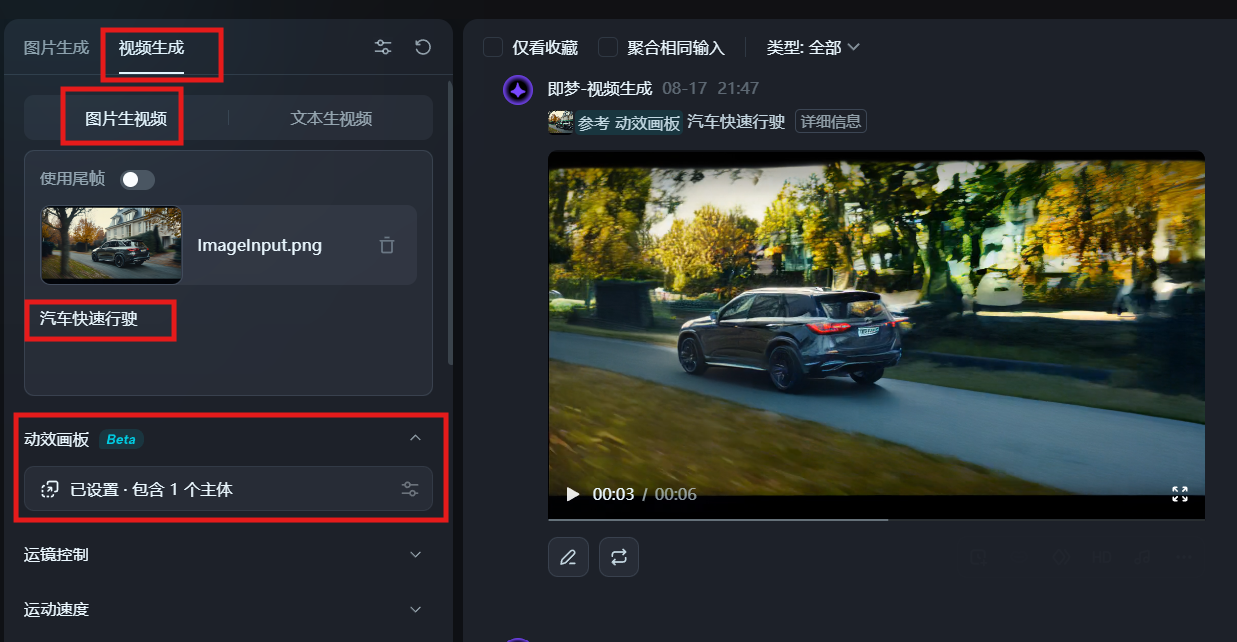This screenshot has width=1237, height=642.
Task: Click the left panel scrollbar
Action: [x=450, y=222]
